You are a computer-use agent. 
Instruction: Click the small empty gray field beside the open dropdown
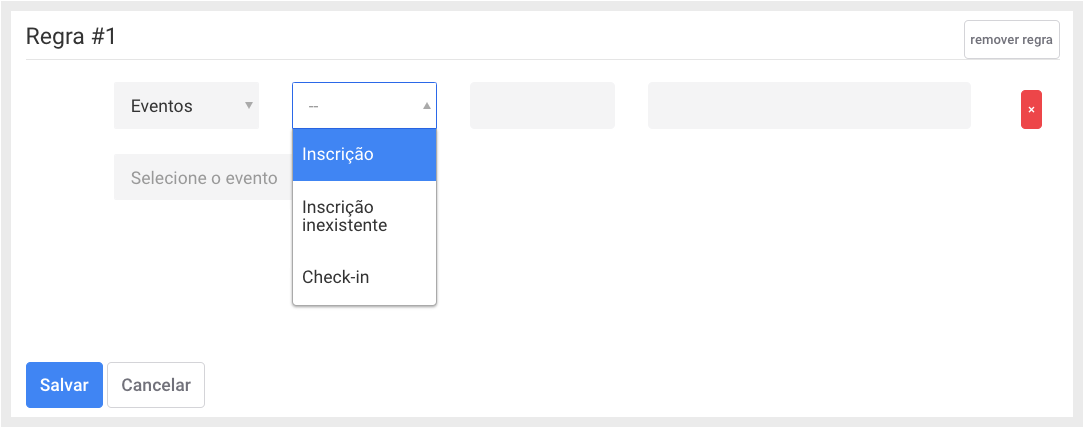point(542,106)
